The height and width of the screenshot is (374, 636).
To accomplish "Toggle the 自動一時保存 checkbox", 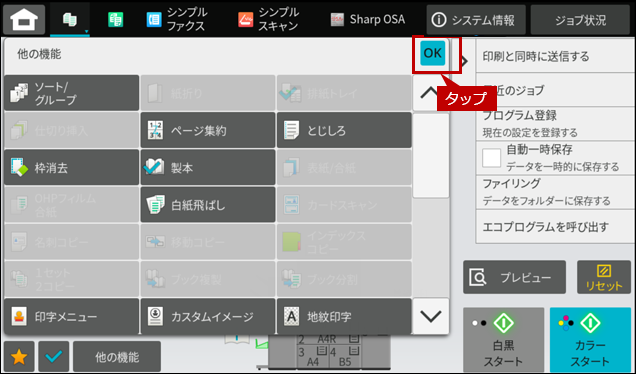I will [x=492, y=158].
